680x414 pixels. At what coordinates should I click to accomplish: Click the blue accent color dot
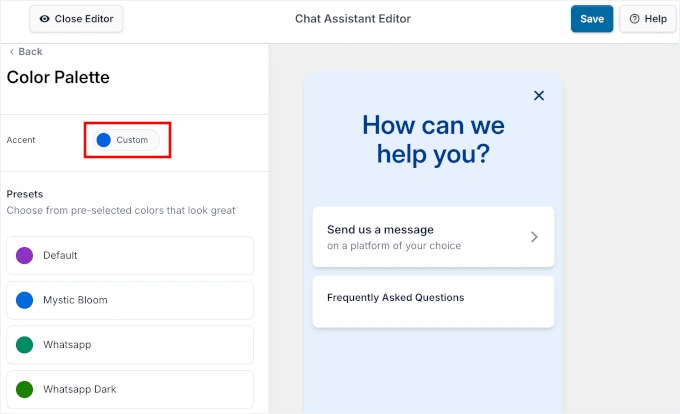[103, 140]
